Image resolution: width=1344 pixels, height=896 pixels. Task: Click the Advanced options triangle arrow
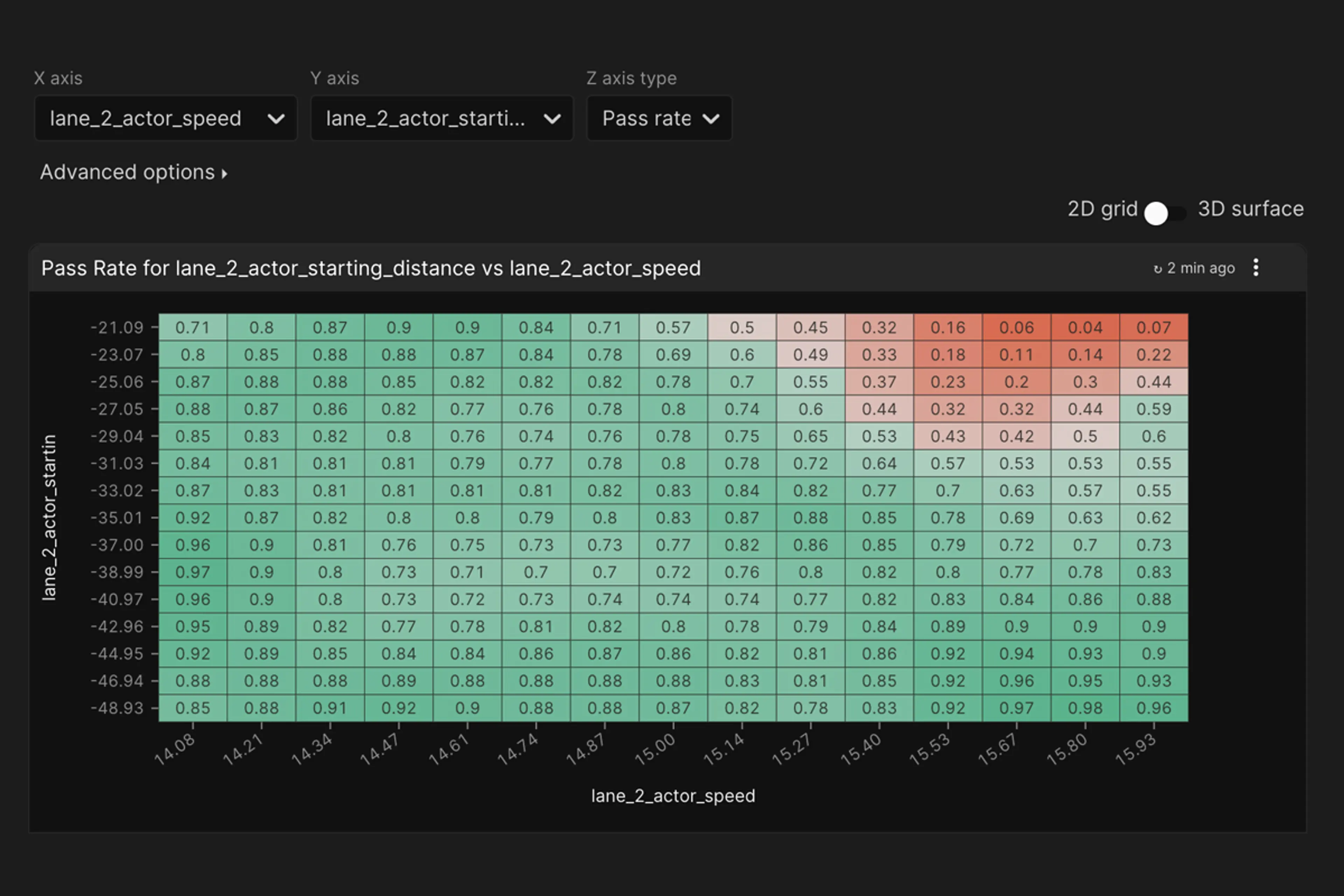(225, 174)
